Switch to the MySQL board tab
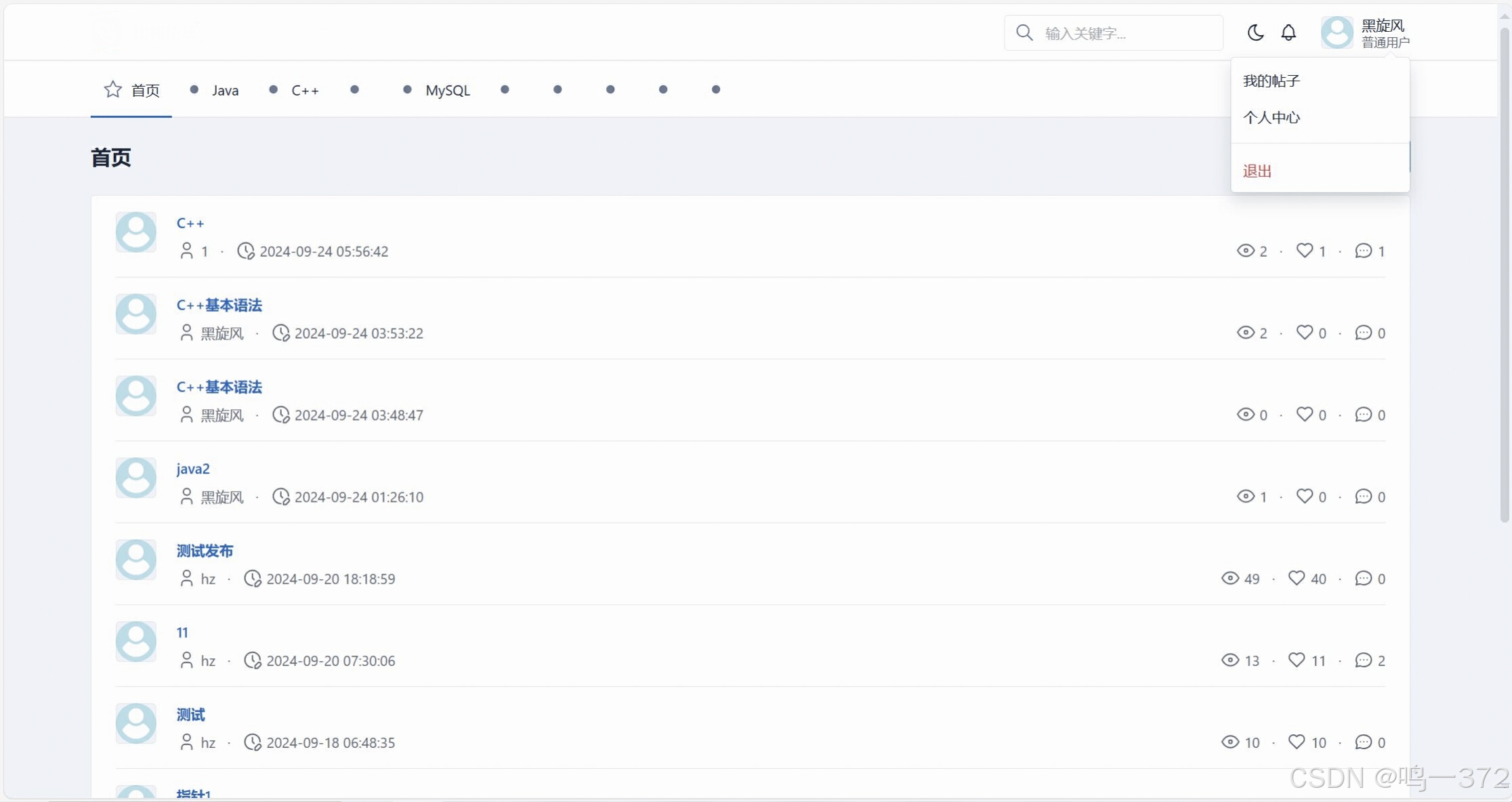 click(x=447, y=90)
